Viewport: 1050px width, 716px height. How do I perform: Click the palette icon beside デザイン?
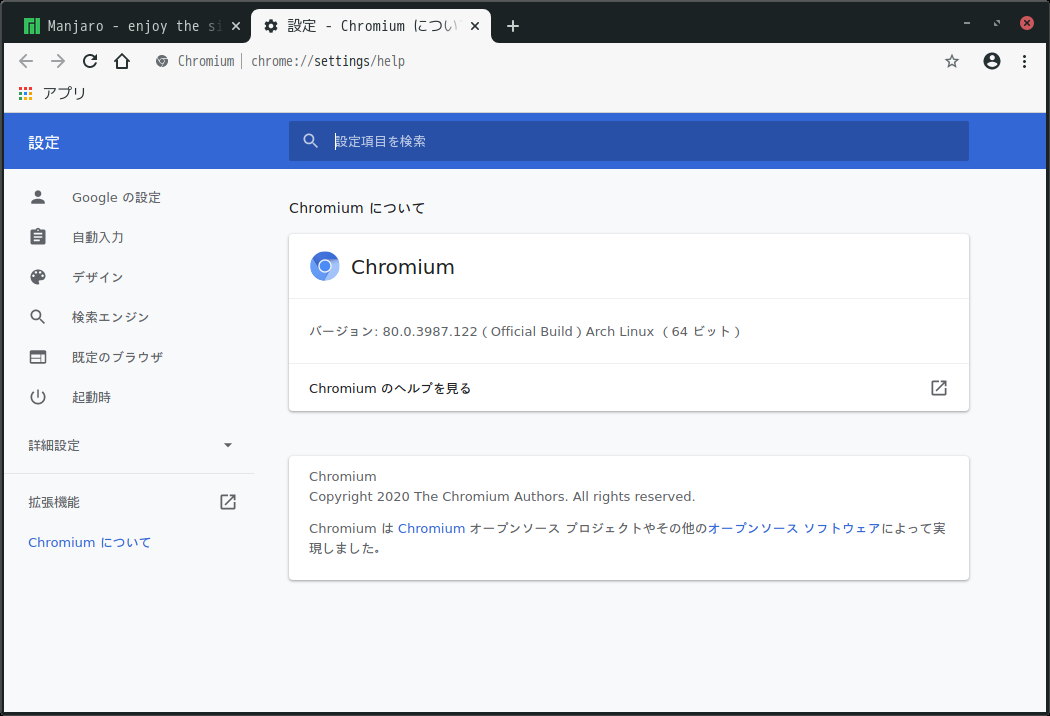pos(38,277)
